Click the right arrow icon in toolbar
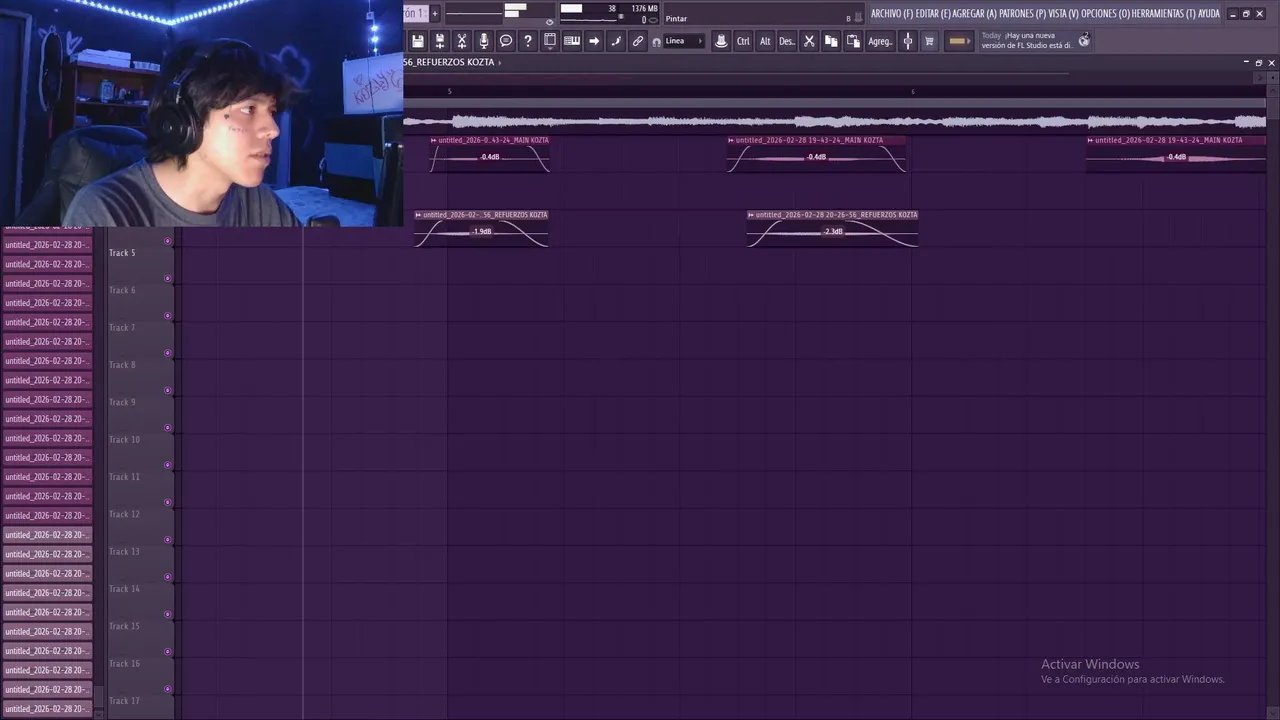This screenshot has width=1280, height=720. click(x=594, y=41)
